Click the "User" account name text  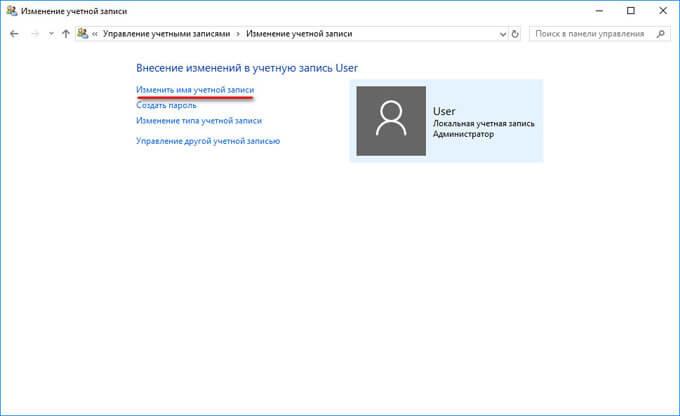coord(444,111)
